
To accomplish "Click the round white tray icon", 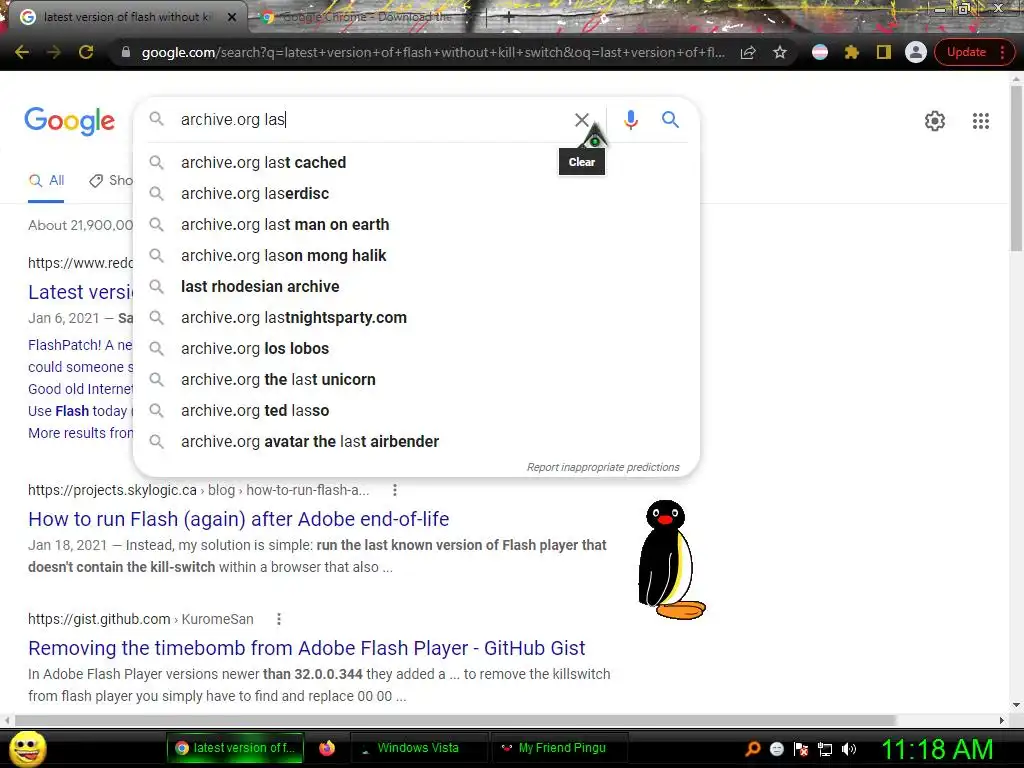I will [776, 749].
